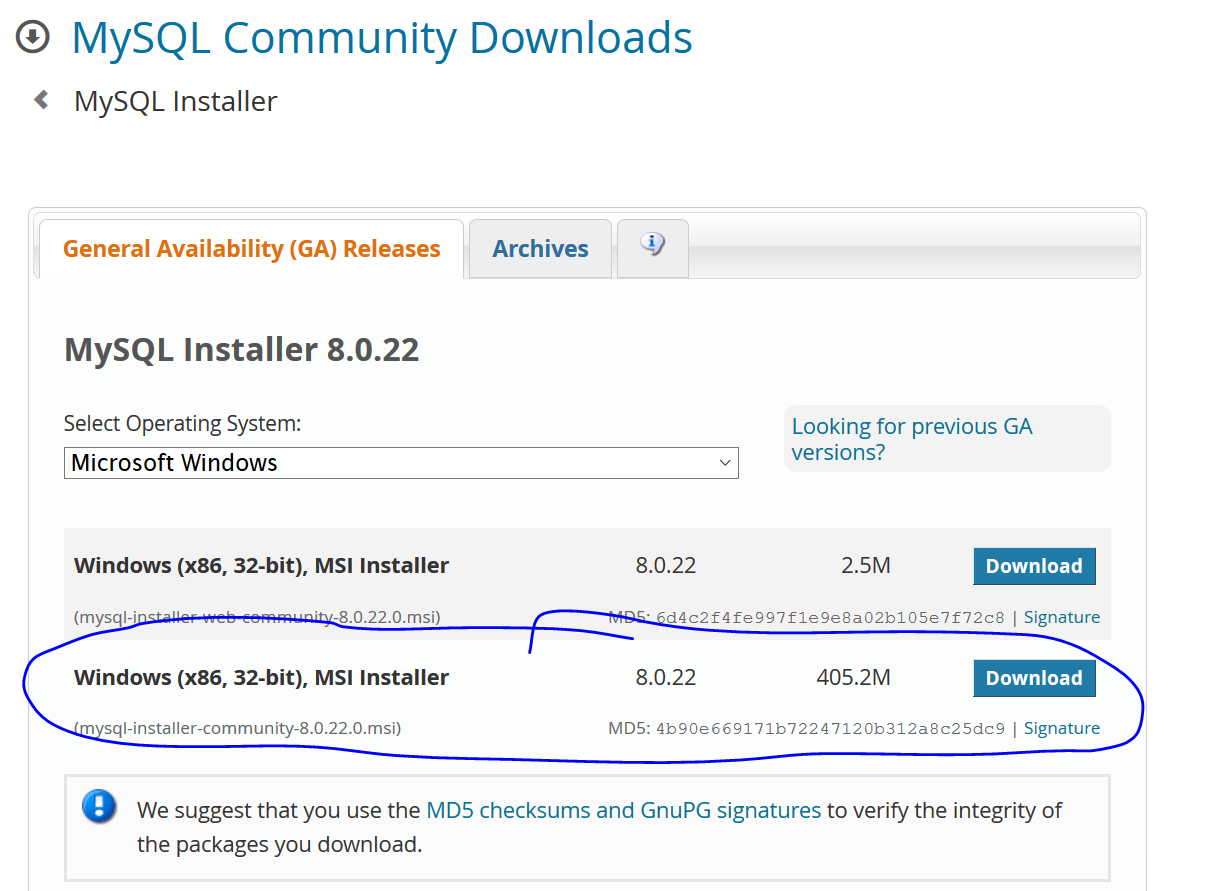Select the Windows x86 32-bit MSI Installer row
Image resolution: width=1206 pixels, height=891 pixels.
pyautogui.click(x=262, y=565)
